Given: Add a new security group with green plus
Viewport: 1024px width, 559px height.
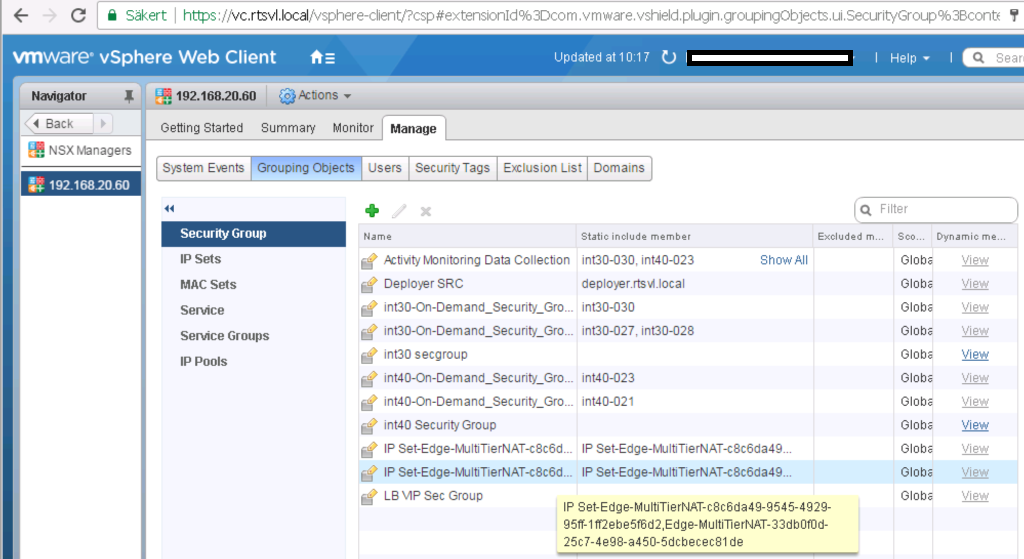Looking at the screenshot, I should click(372, 210).
